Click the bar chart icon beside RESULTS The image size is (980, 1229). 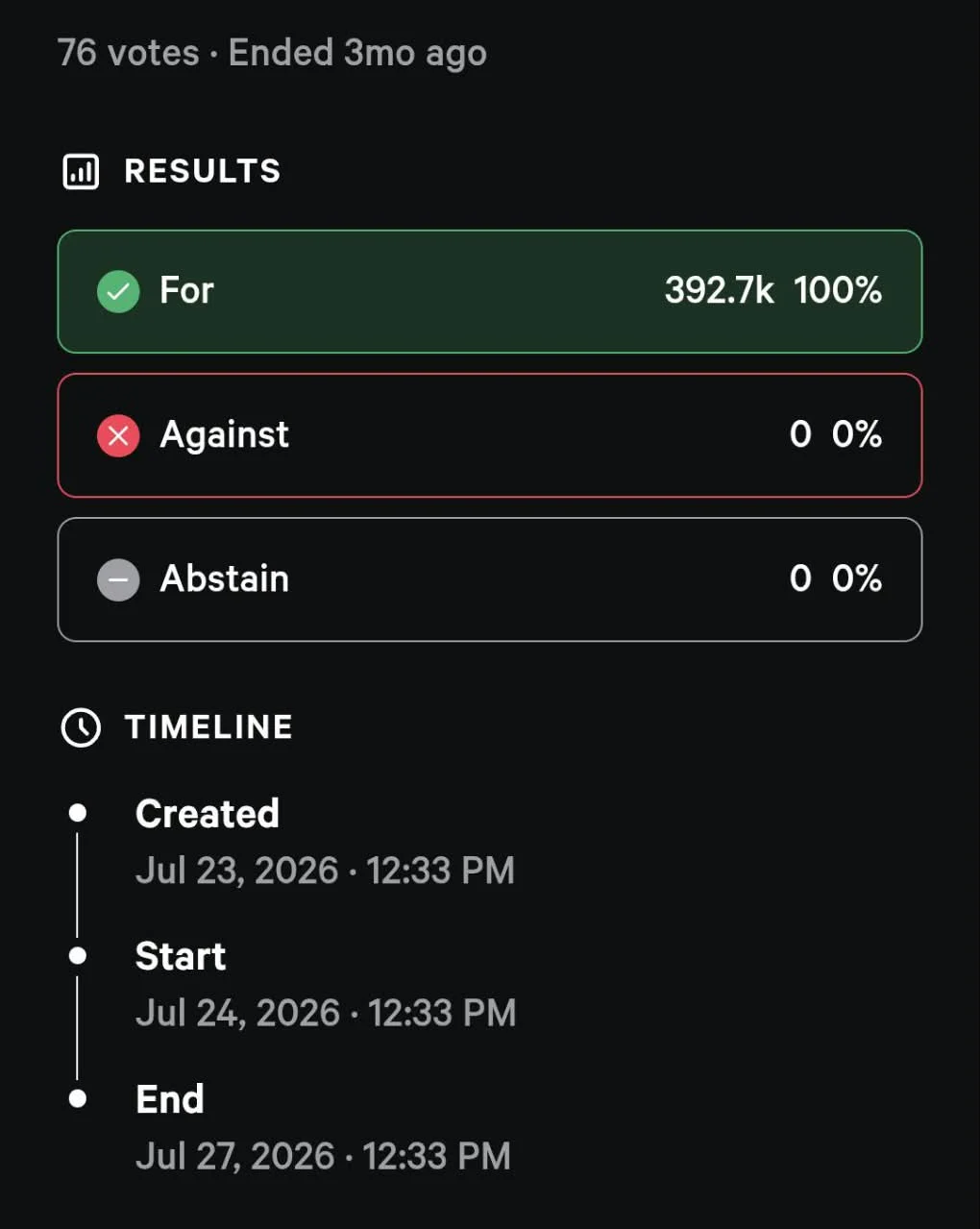(x=81, y=172)
